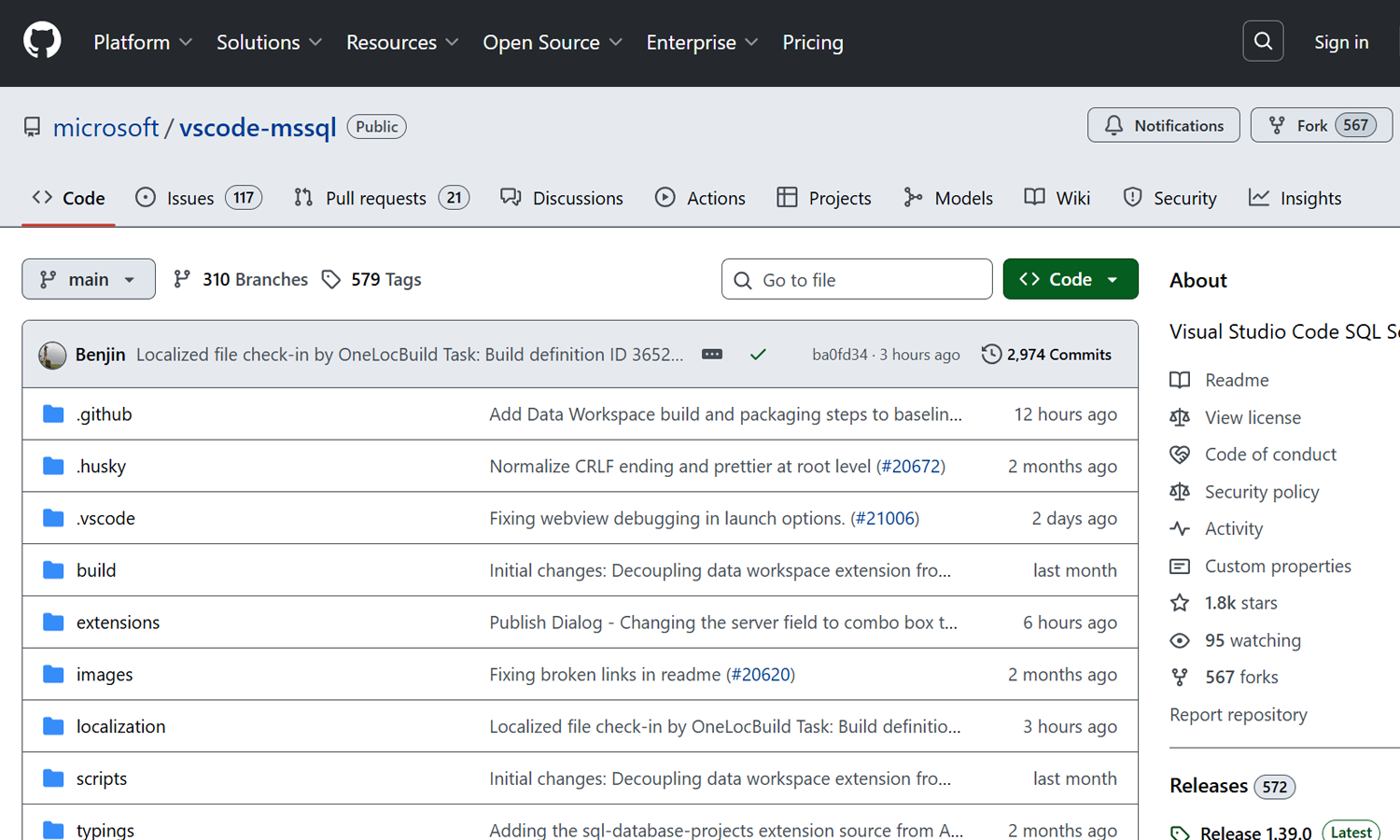Expand the green Code dropdown button
1400x840 pixels.
point(1070,279)
